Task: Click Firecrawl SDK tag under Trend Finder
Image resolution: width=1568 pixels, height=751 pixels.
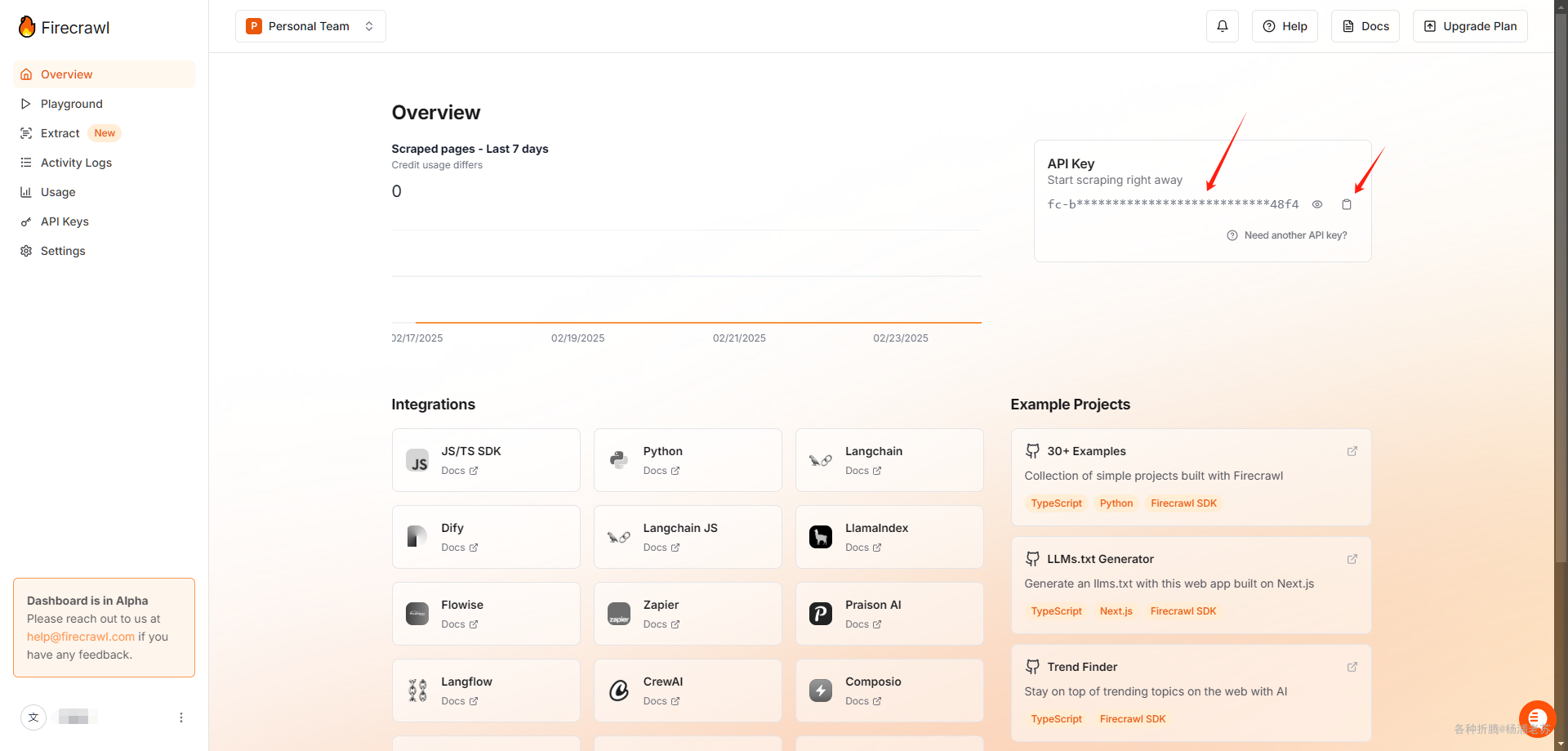Action: tap(1133, 719)
